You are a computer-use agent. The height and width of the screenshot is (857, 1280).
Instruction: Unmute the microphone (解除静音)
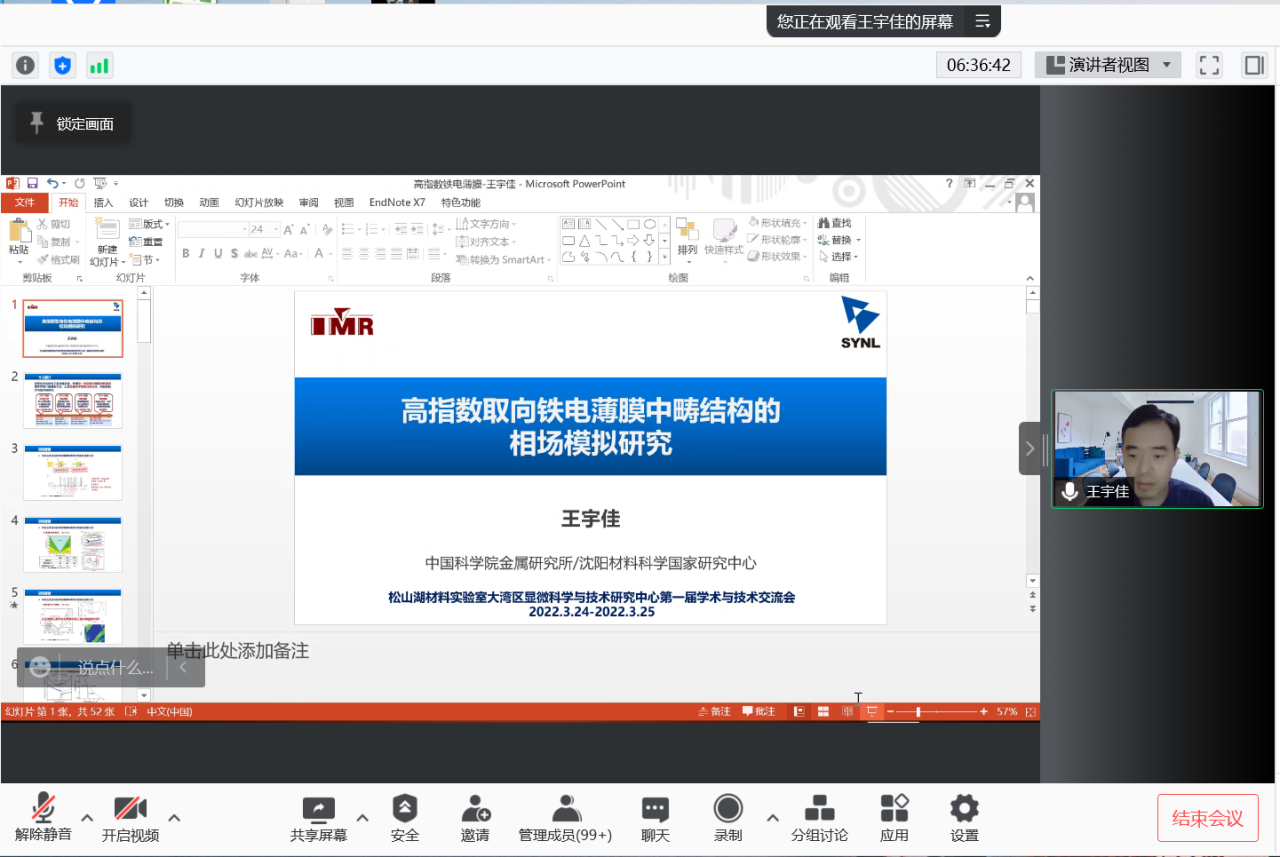click(43, 818)
